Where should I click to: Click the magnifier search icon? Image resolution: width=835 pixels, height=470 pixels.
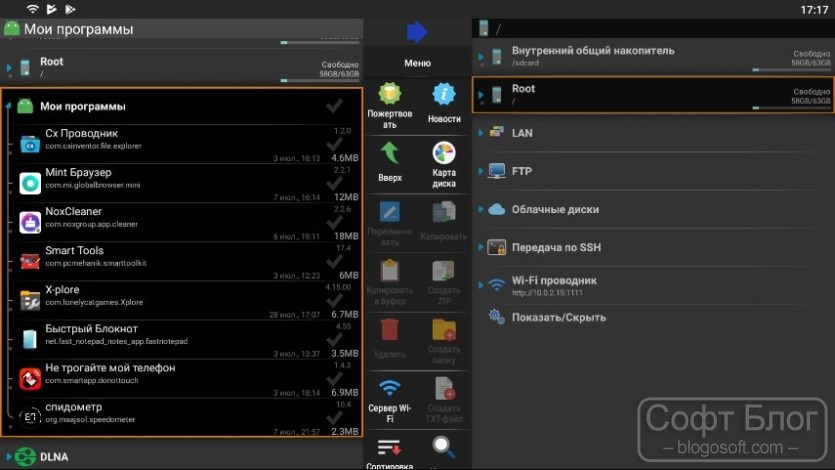(444, 447)
